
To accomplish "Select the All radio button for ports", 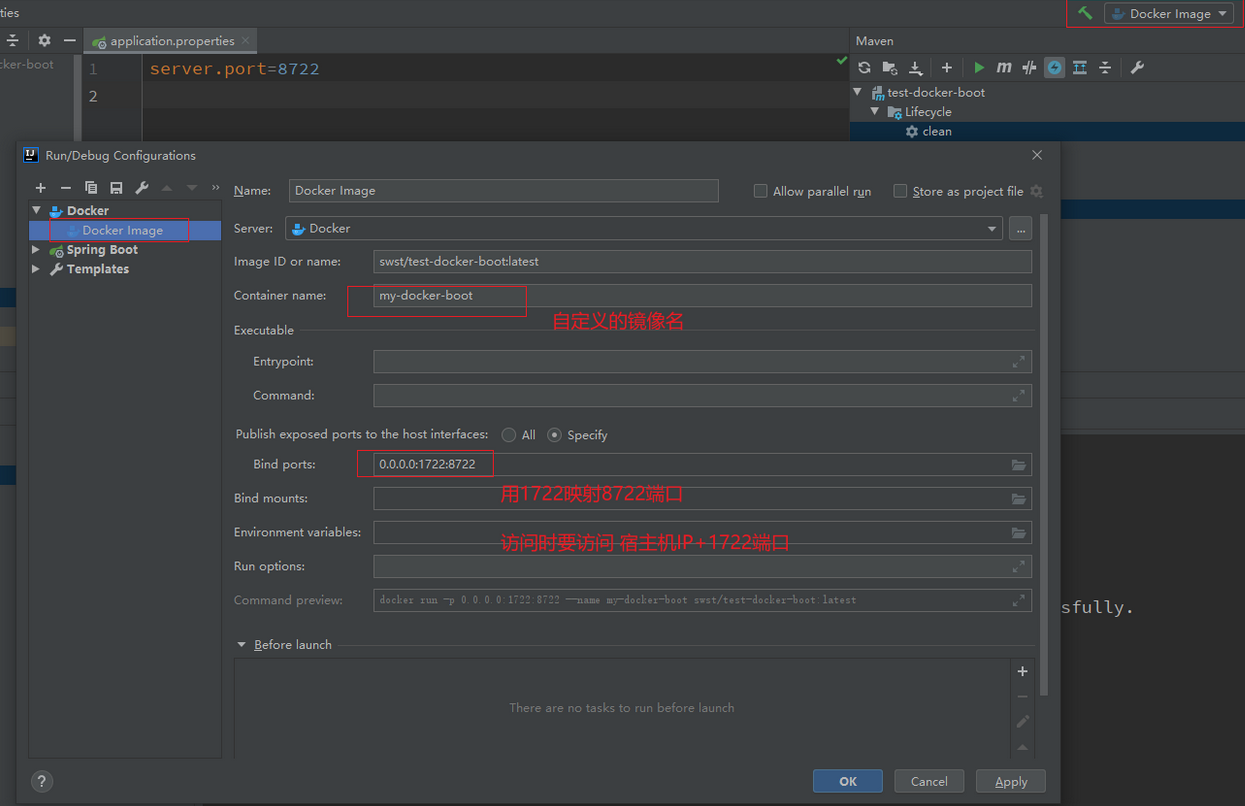I will (x=509, y=435).
